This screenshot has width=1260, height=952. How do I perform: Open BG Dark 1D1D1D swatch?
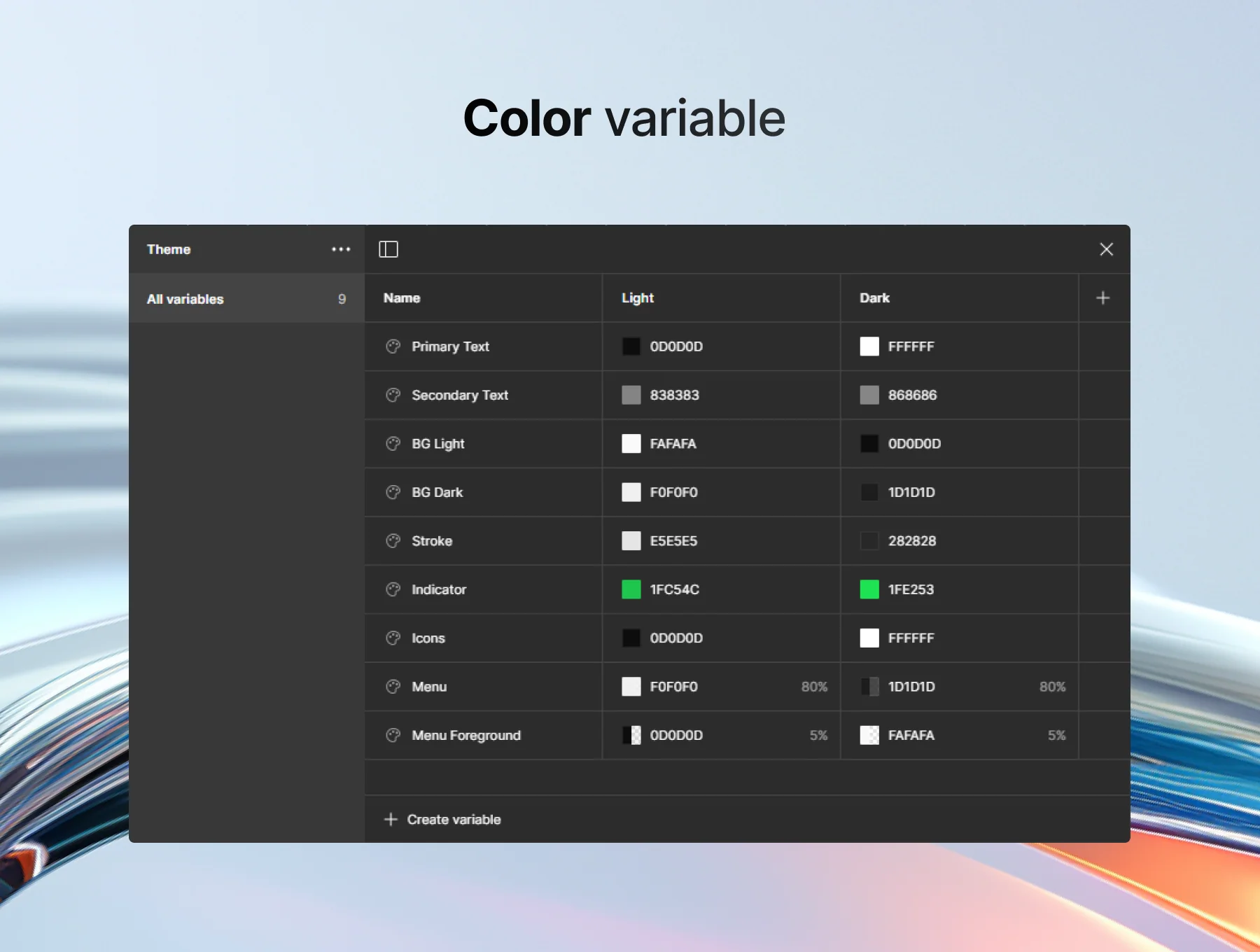(869, 492)
